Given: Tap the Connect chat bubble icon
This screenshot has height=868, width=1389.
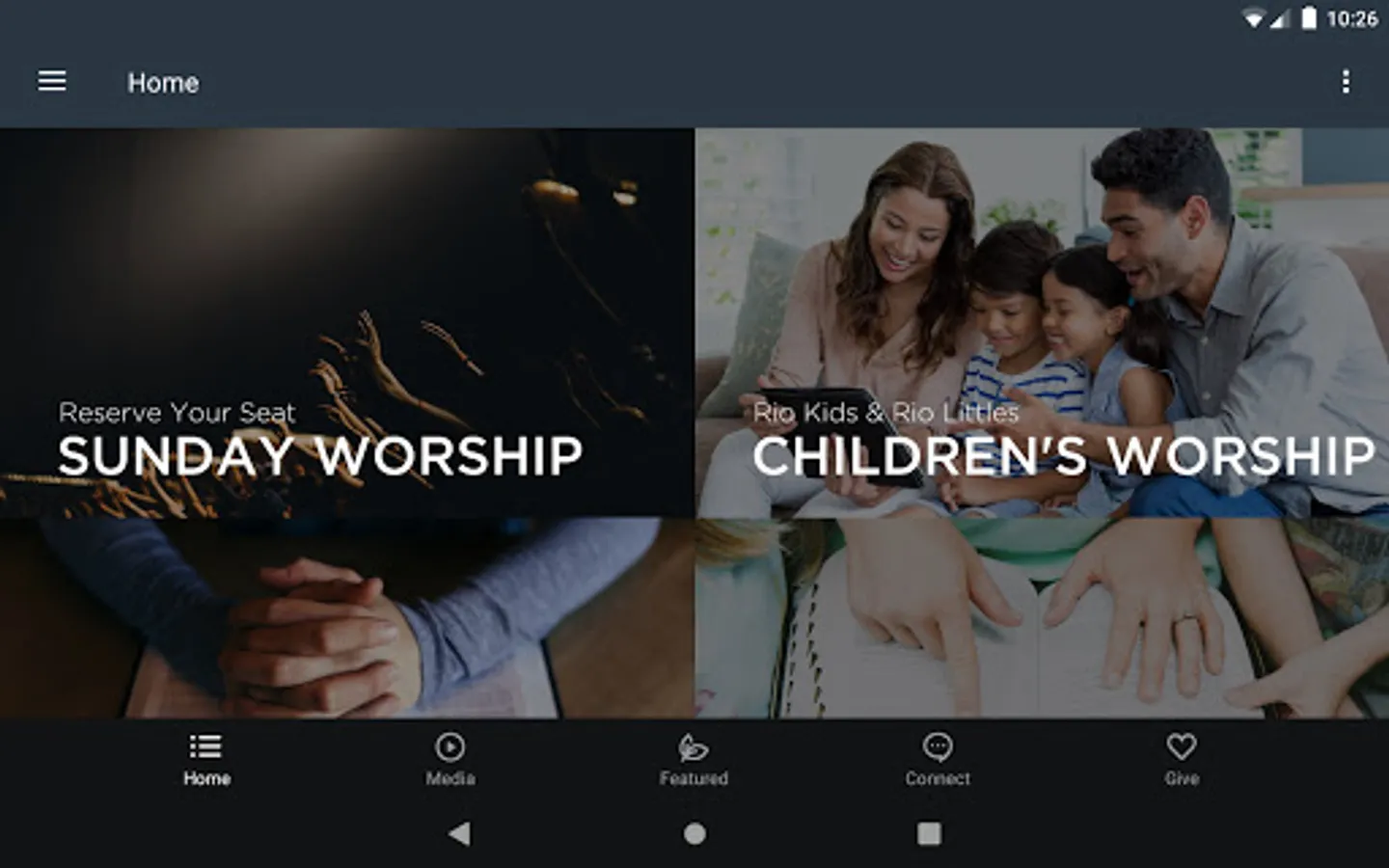Looking at the screenshot, I should (x=938, y=746).
